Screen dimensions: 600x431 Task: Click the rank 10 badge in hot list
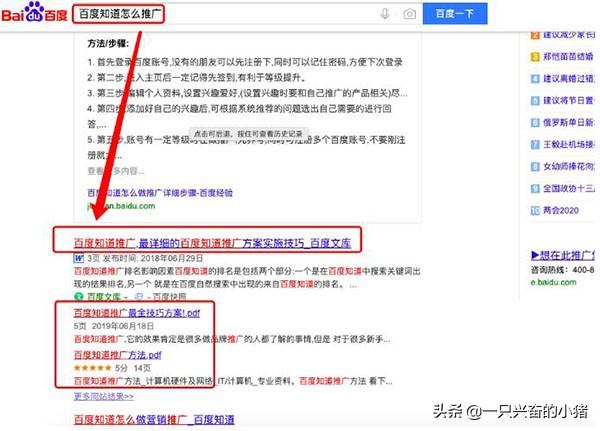(535, 211)
